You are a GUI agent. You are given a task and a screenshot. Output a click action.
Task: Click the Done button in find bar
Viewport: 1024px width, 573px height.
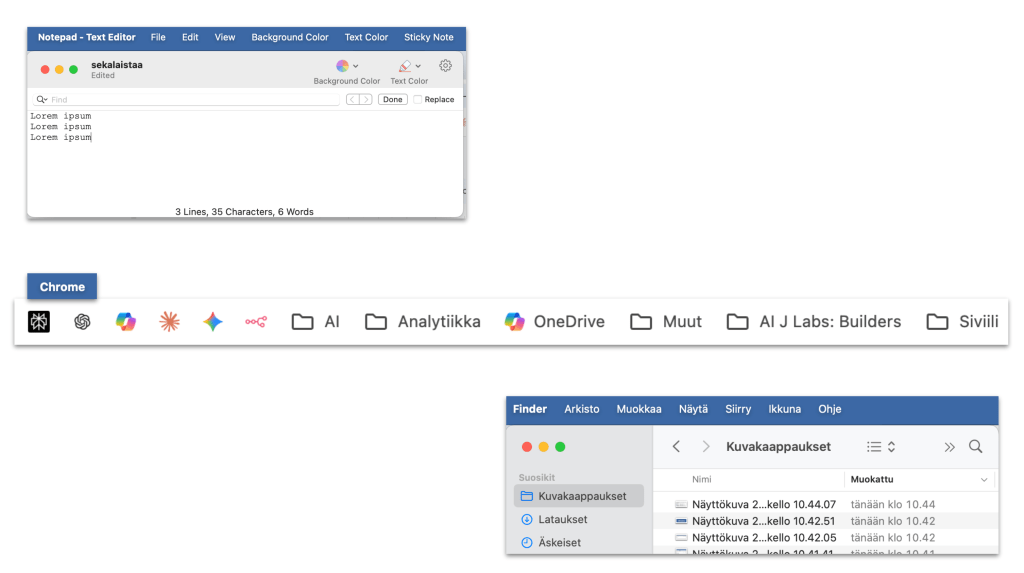click(392, 100)
